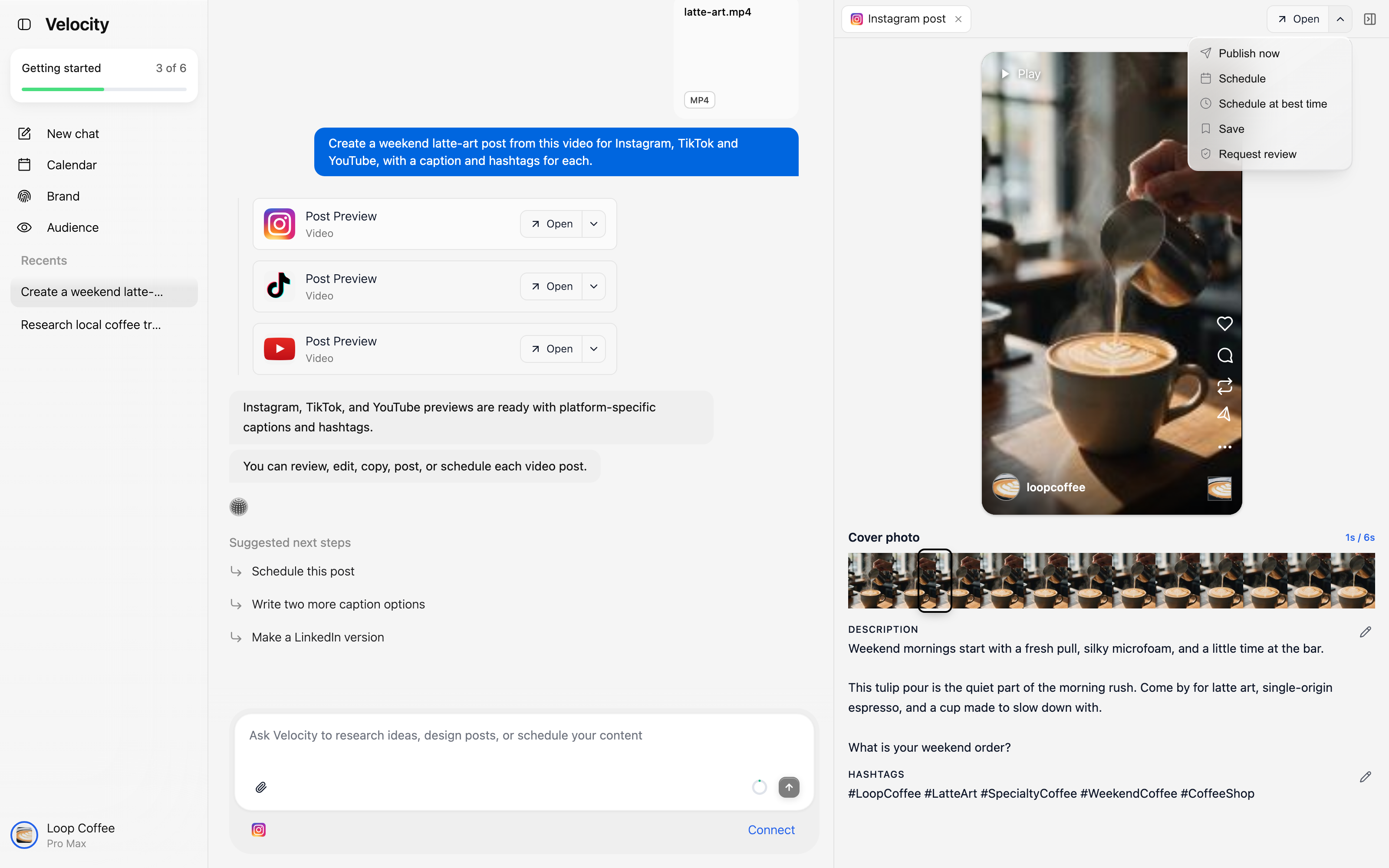Select Request review menu entry
This screenshot has width=1389, height=868.
tap(1270, 155)
